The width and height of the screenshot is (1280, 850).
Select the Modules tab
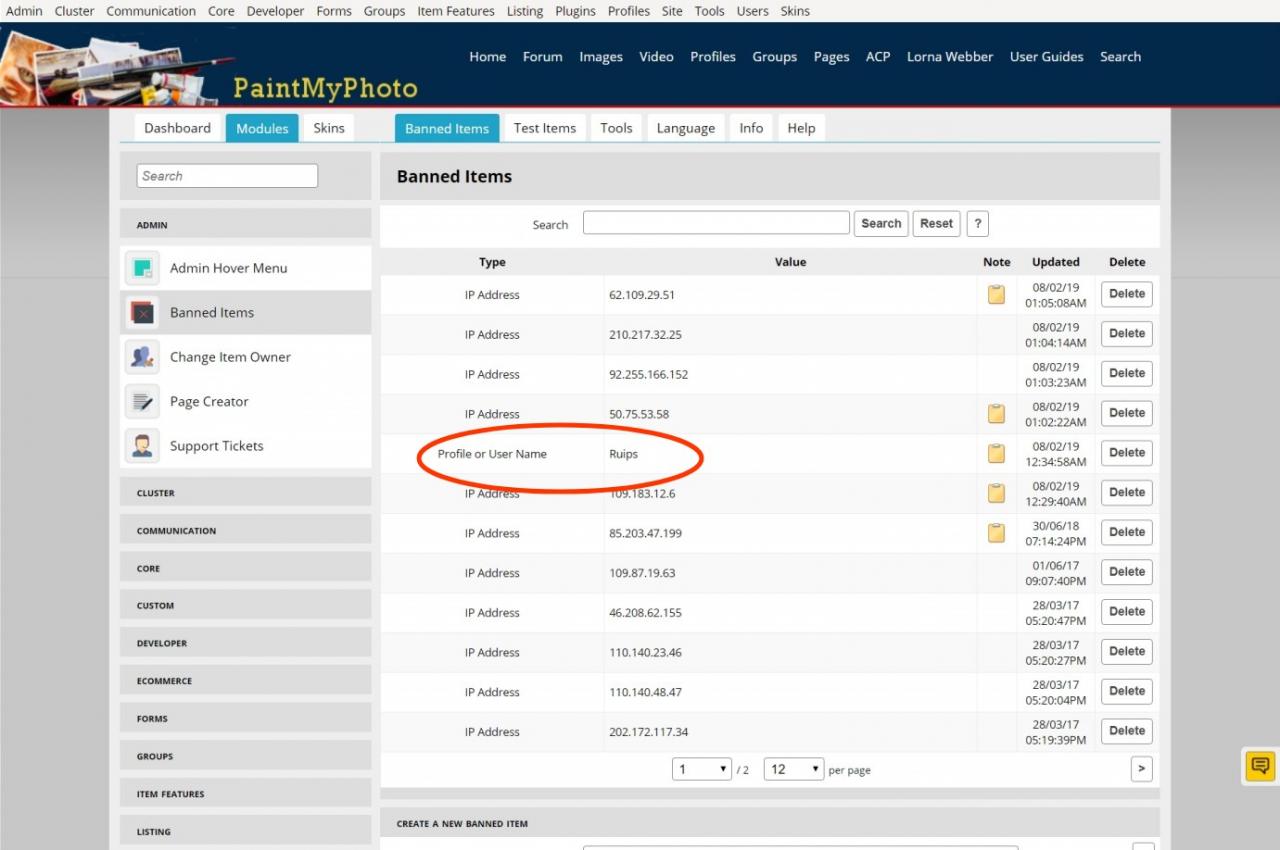[x=262, y=128]
